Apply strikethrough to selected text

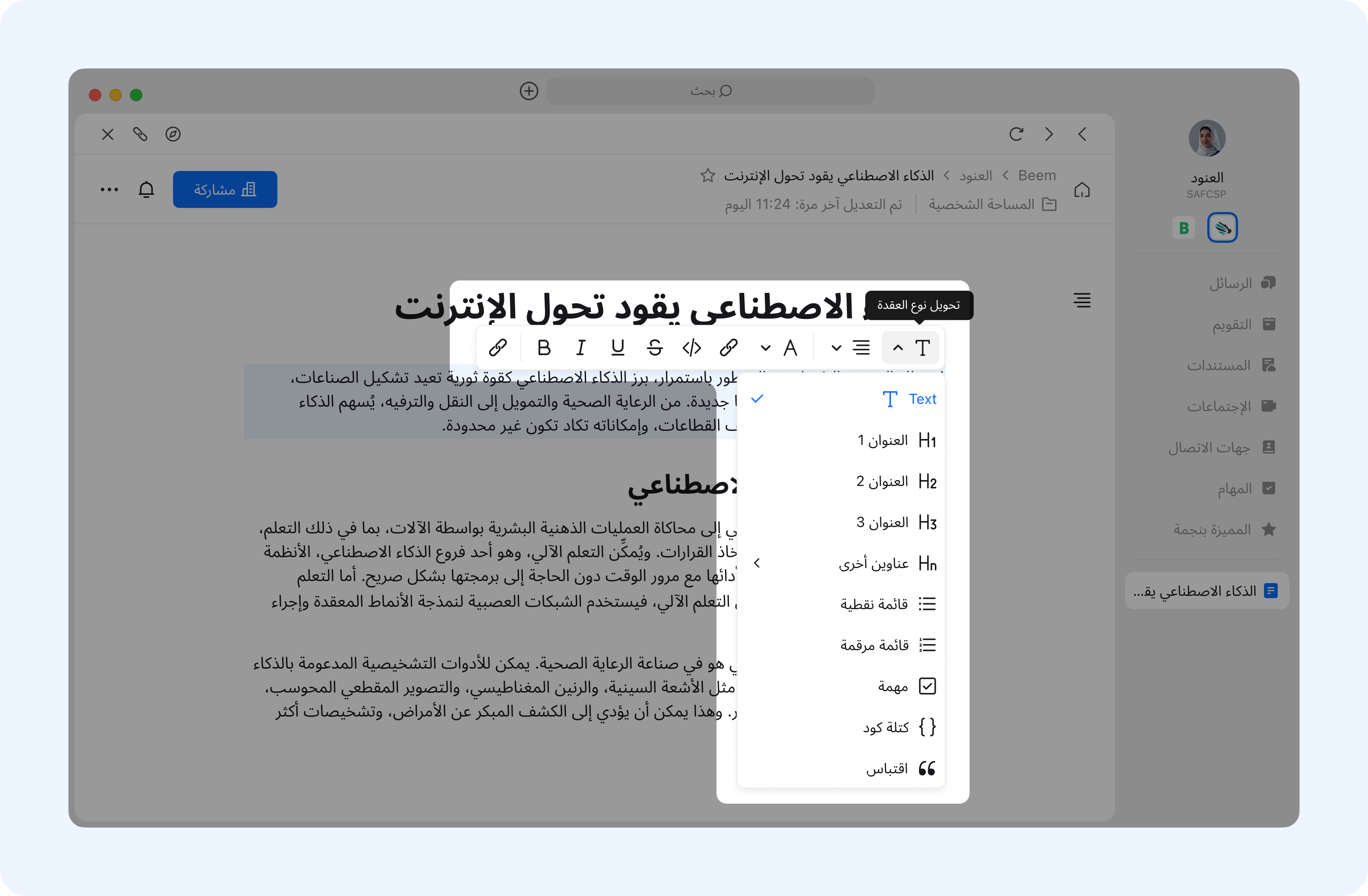[x=655, y=348]
